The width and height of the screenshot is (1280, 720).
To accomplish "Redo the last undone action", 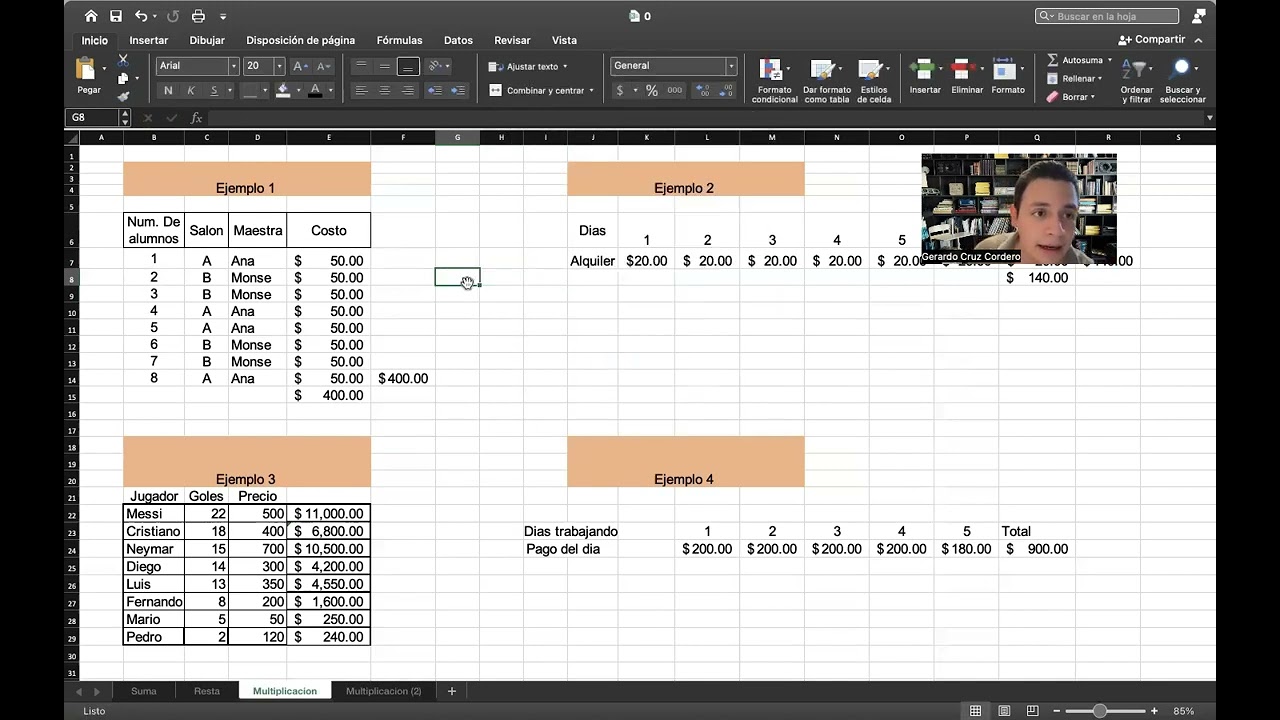I will point(174,16).
